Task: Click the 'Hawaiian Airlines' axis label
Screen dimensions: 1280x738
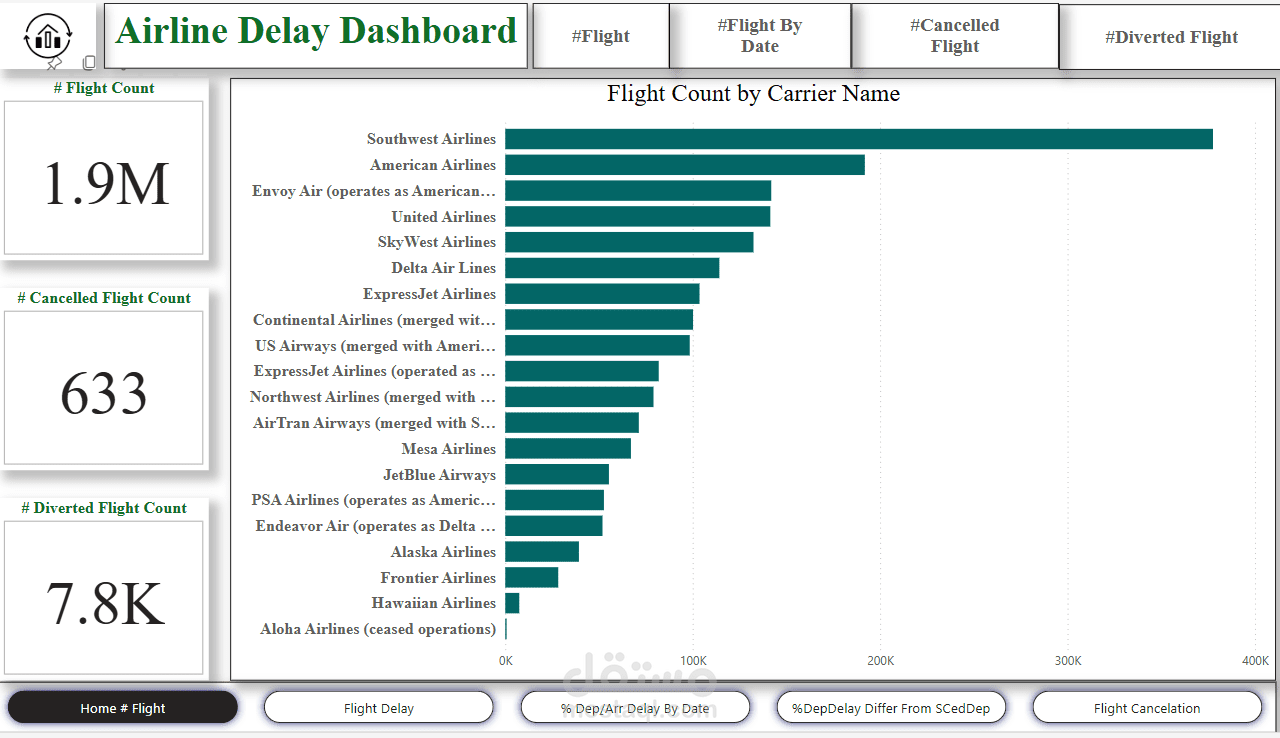Action: (x=434, y=603)
